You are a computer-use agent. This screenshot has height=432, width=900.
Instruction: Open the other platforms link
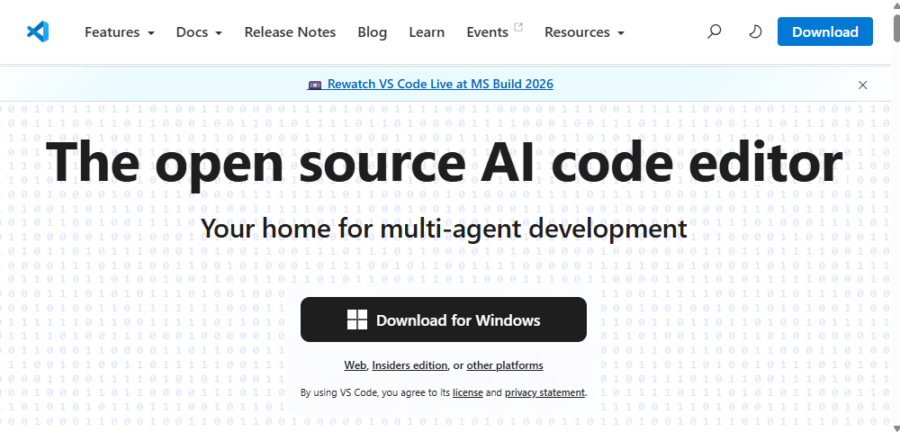click(505, 365)
